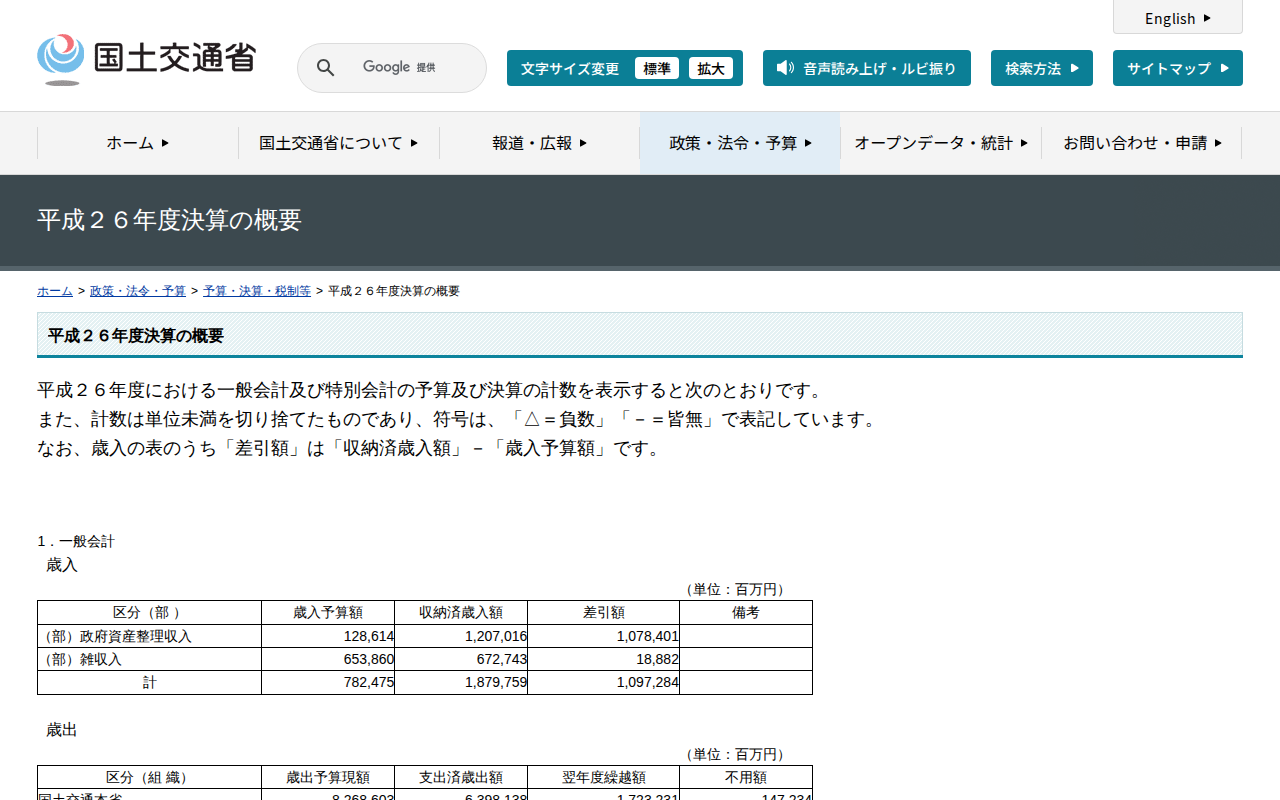
Task: Click the speaker audio reading icon
Action: pyautogui.click(x=785, y=68)
